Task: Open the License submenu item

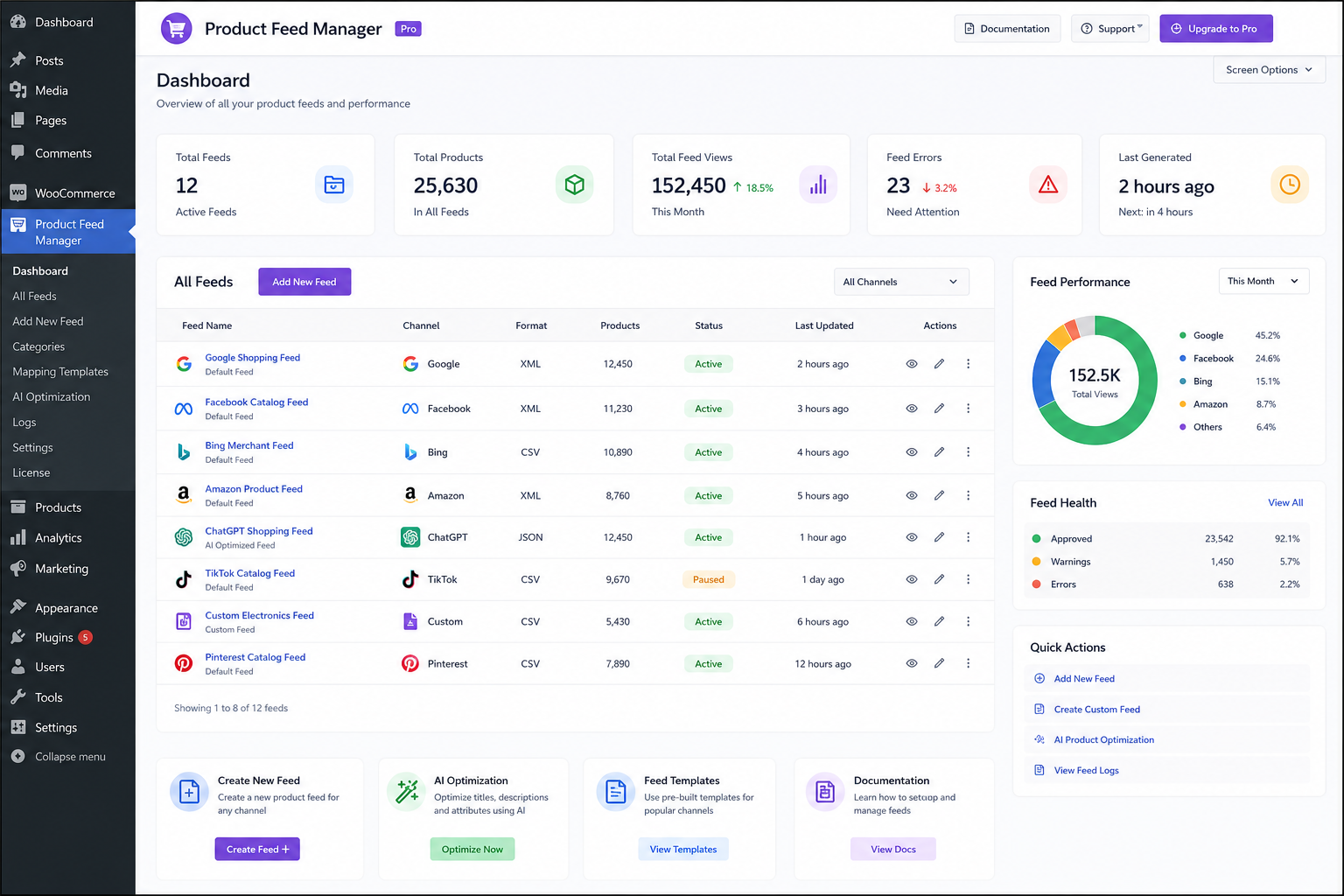Action: [x=31, y=472]
